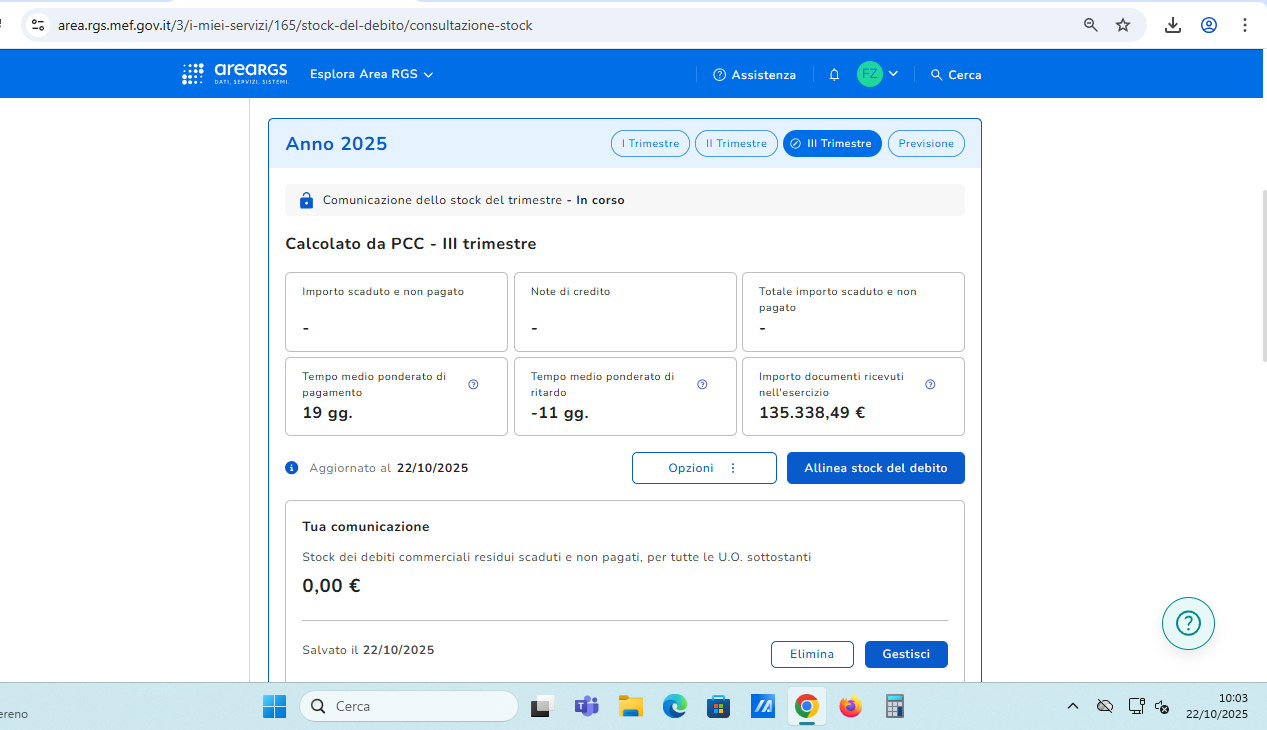
Task: Switch to the II Trimestre tab
Action: (736, 144)
